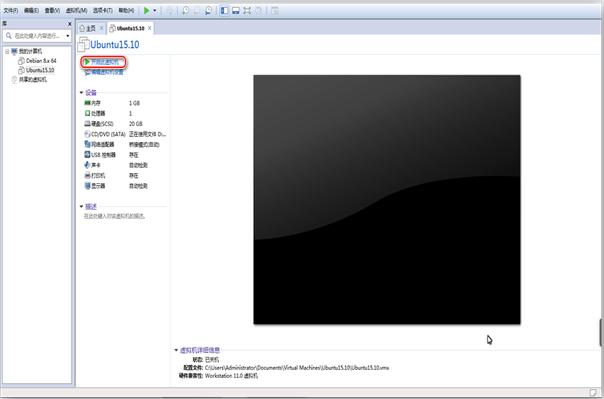Image resolution: width=604 pixels, height=399 pixels.
Task: Collapse the 描述 description section
Action: pos(81,207)
